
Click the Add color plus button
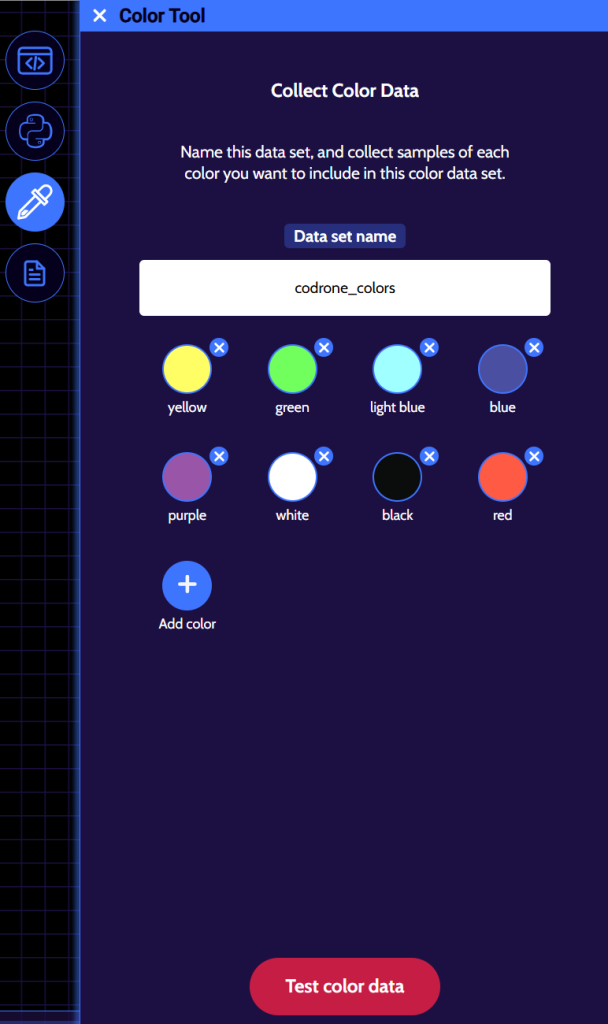(x=187, y=585)
